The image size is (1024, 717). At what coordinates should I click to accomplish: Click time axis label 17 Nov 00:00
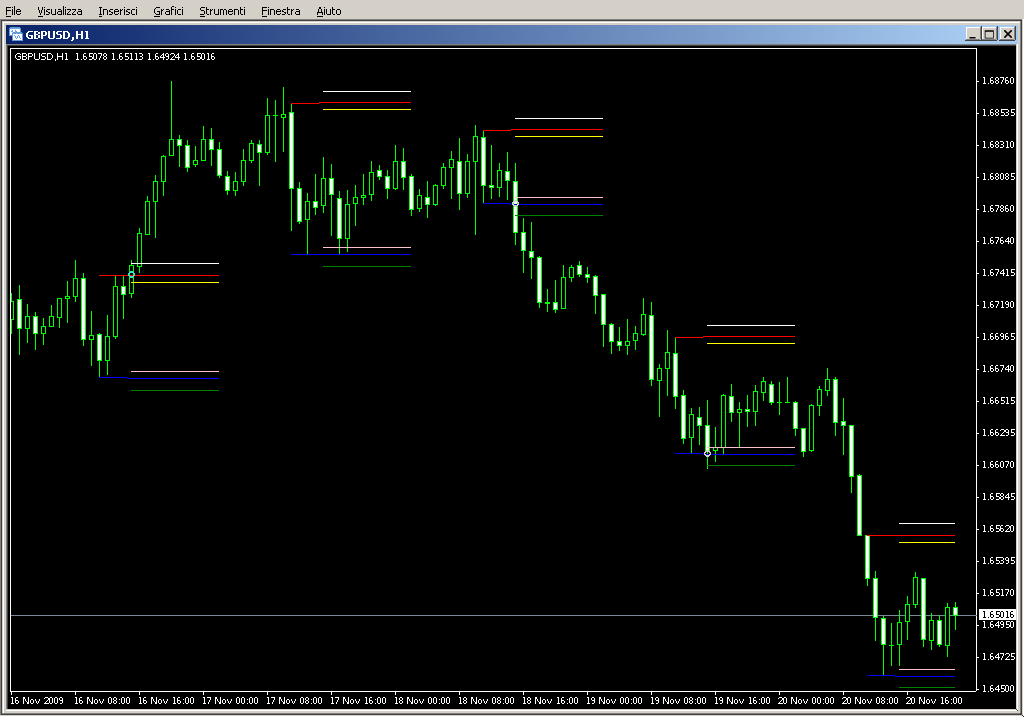click(x=231, y=701)
